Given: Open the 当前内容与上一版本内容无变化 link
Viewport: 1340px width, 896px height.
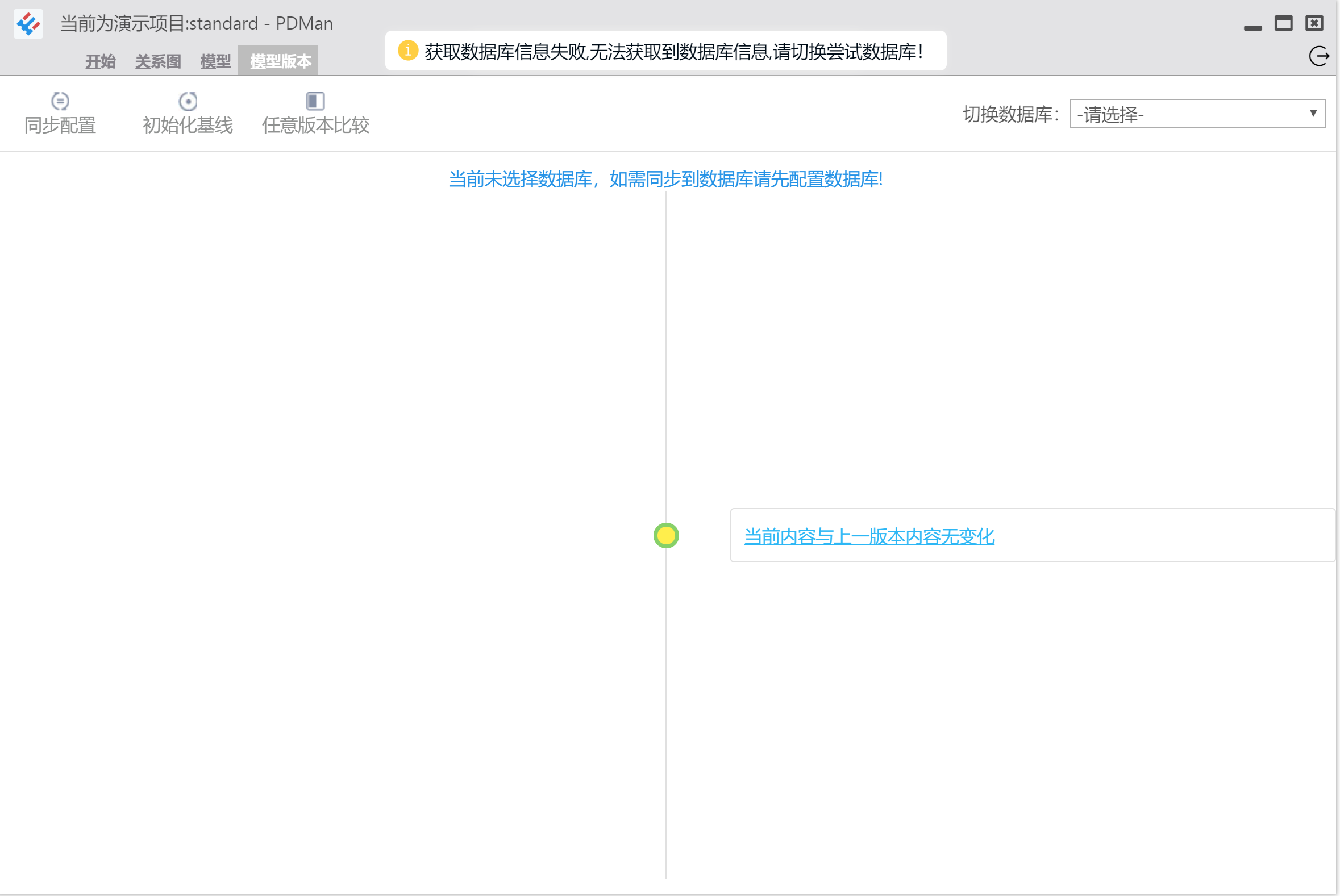Looking at the screenshot, I should point(868,536).
